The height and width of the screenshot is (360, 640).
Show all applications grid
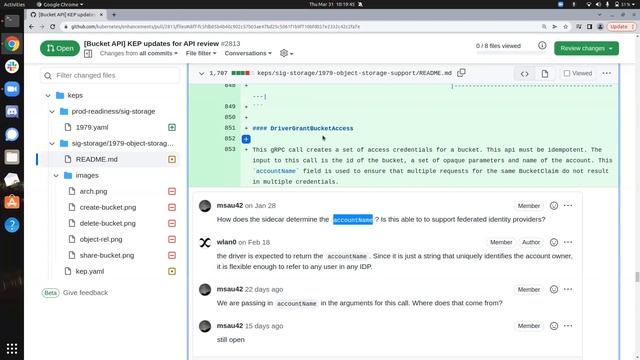[12, 349]
